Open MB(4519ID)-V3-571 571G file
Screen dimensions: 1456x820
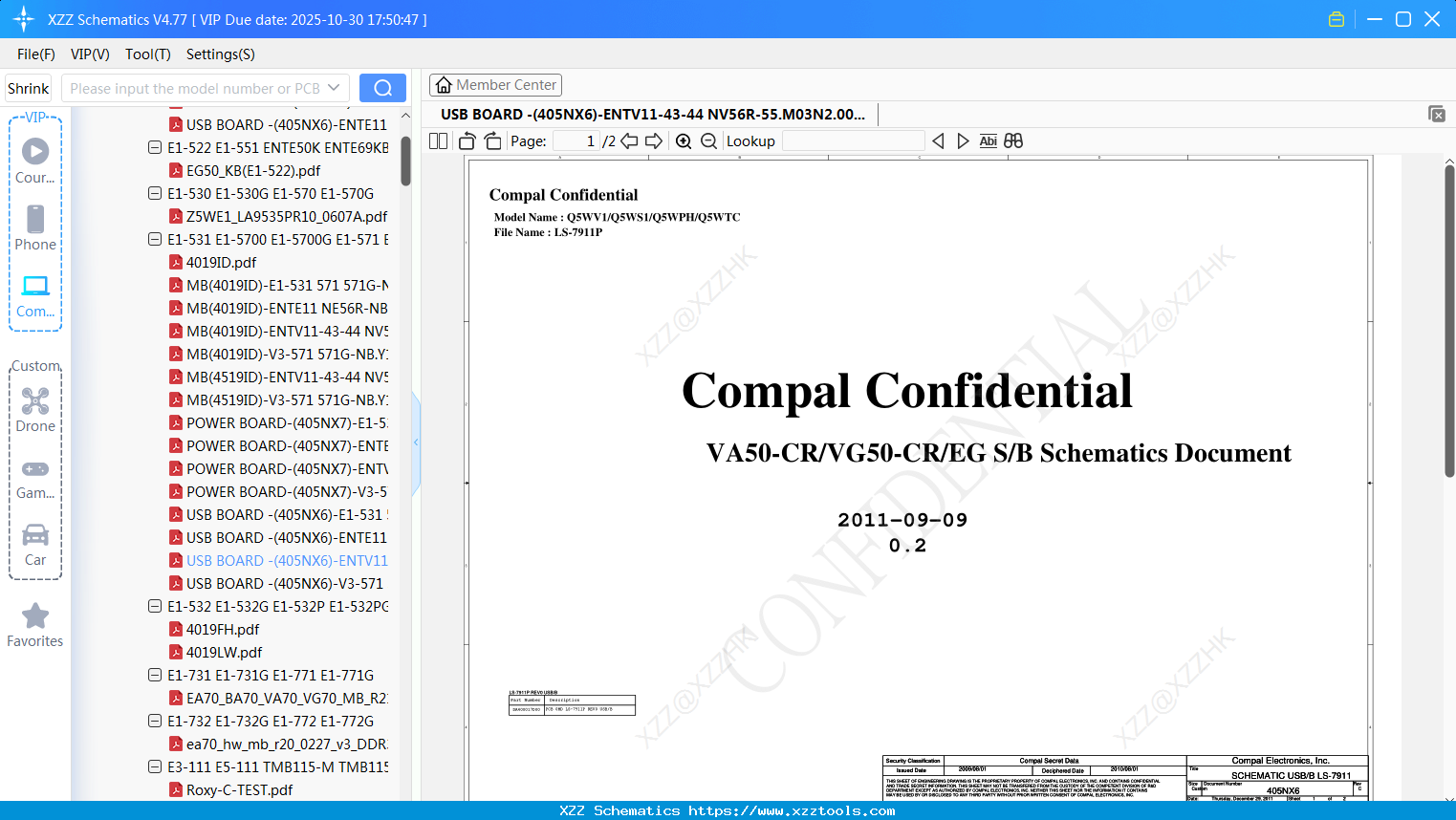tap(278, 399)
